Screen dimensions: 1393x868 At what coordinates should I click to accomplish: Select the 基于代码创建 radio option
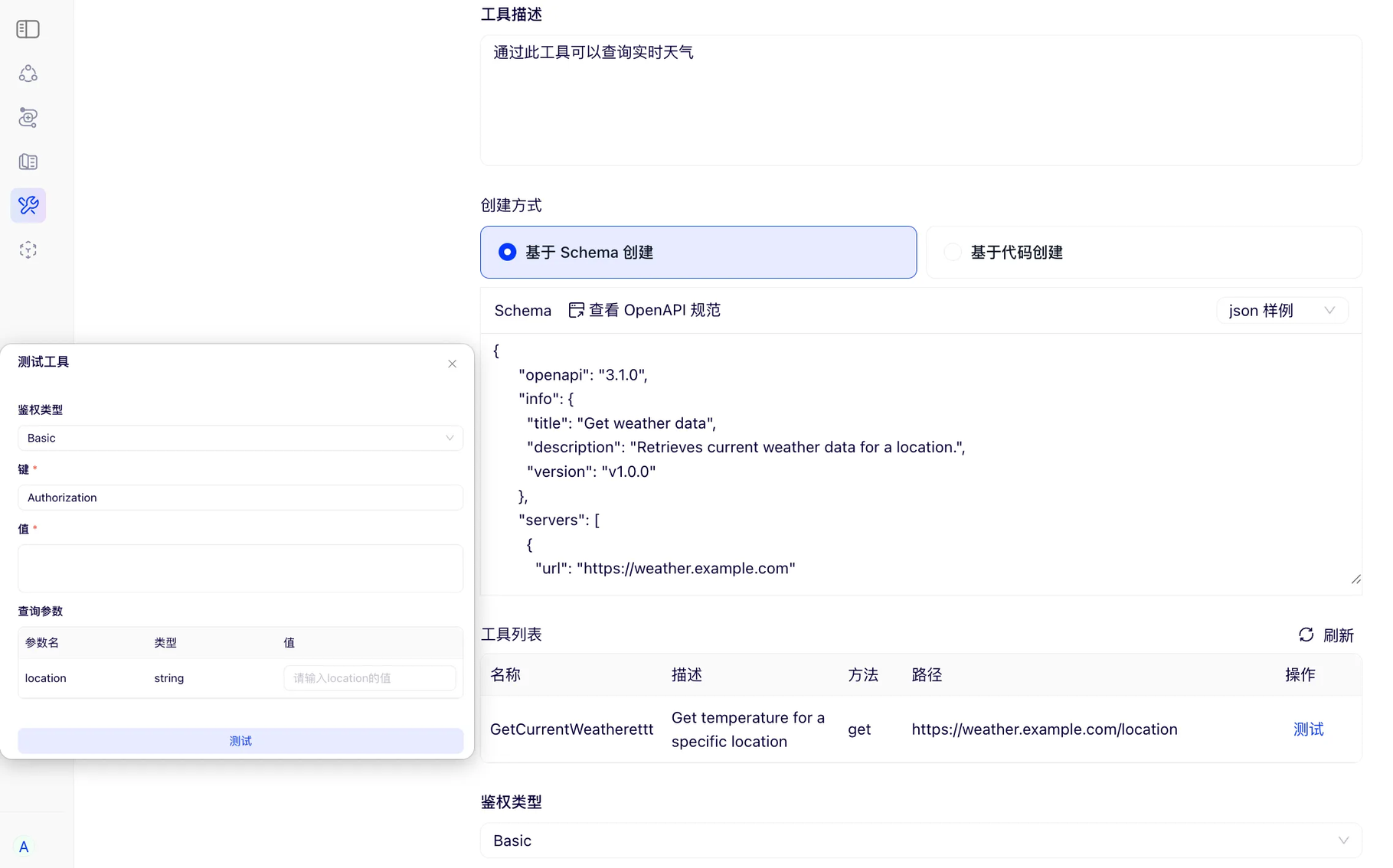click(x=952, y=252)
